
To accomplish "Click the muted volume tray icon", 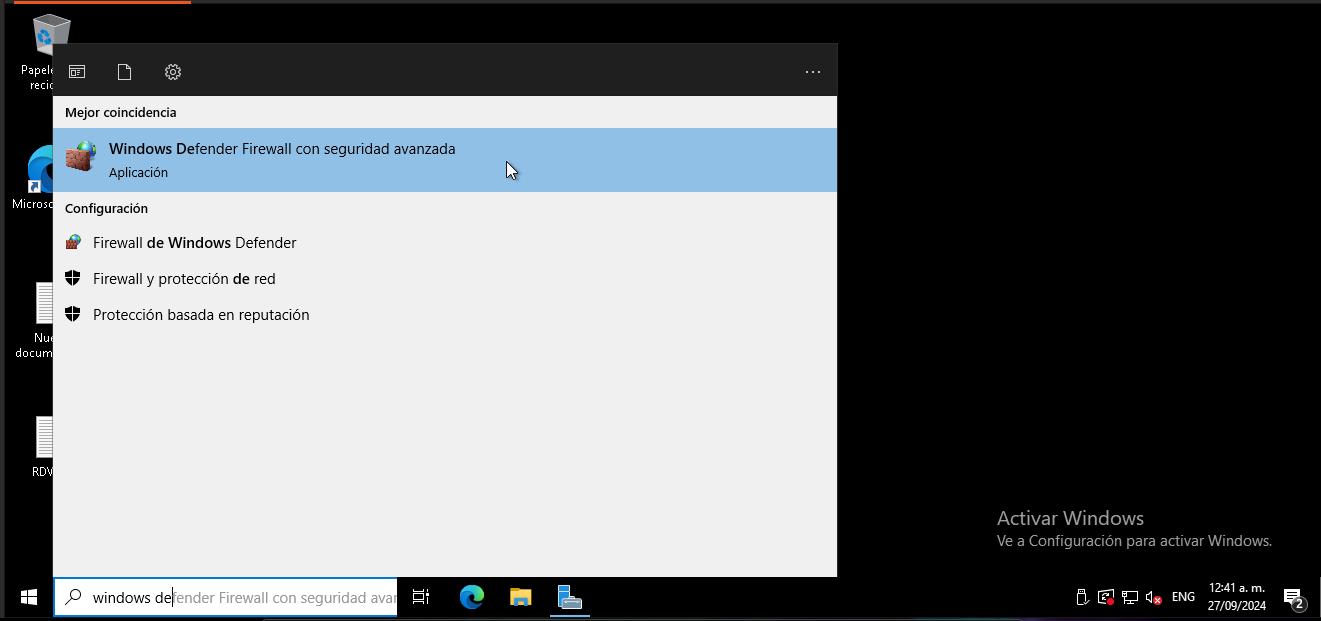I will point(1154,597).
